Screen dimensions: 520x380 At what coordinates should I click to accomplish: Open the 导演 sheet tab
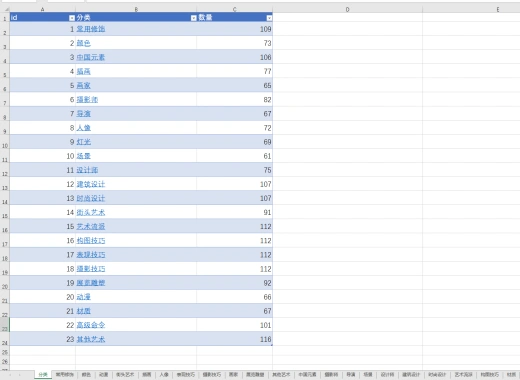pyautogui.click(x=351, y=375)
